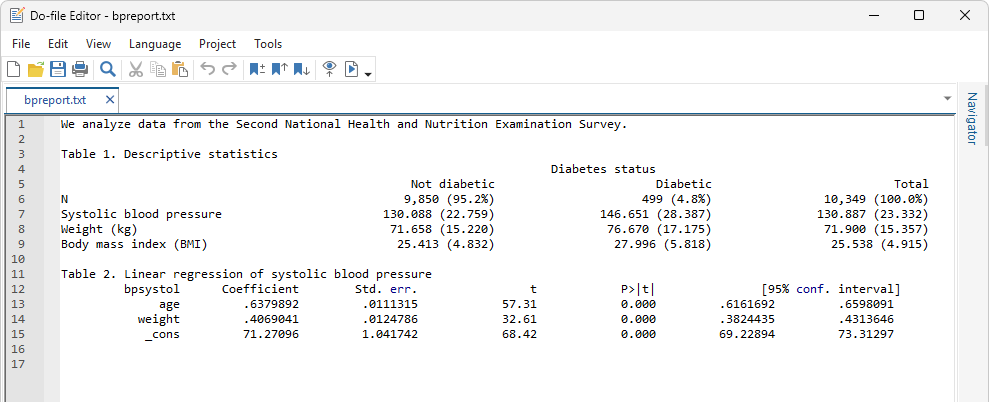This screenshot has width=989, height=402.
Task: Click line number 11 in the gutter
Action: coord(20,273)
